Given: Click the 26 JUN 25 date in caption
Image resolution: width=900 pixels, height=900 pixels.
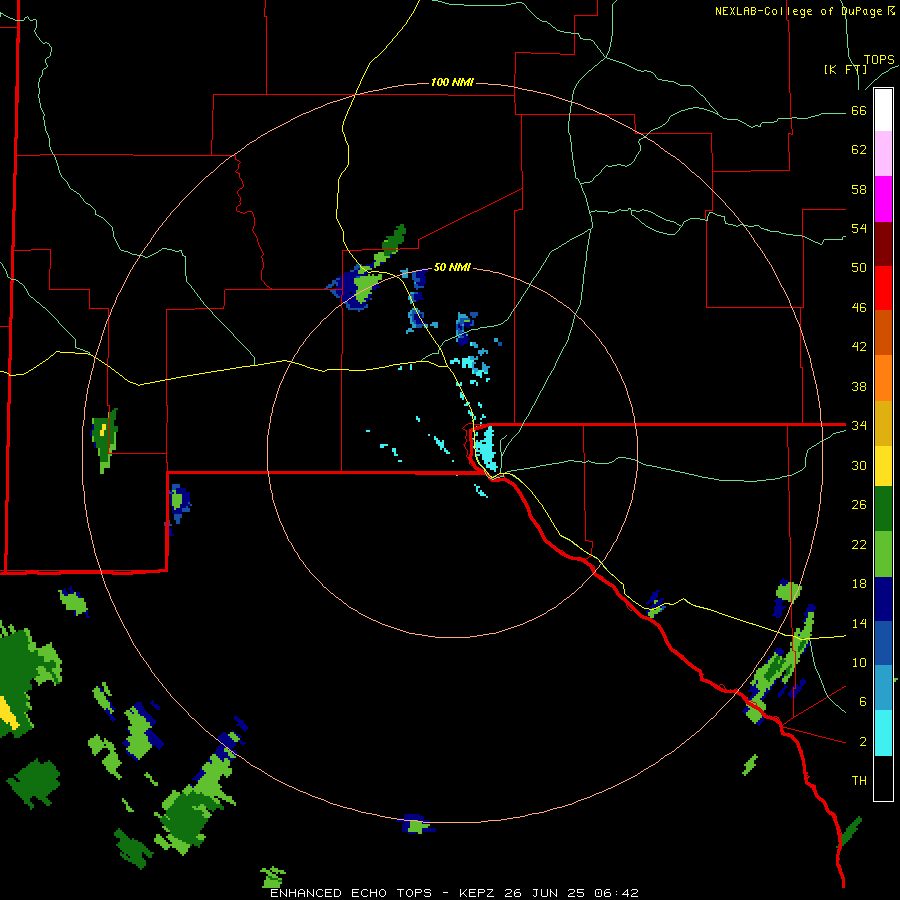Looking at the screenshot, I should 546,893.
